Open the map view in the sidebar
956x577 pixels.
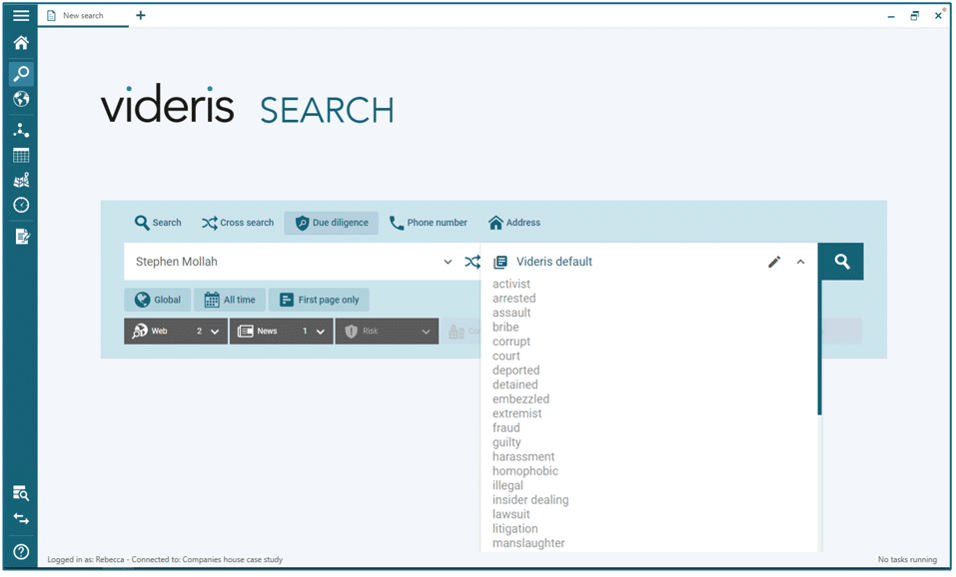[x=21, y=181]
